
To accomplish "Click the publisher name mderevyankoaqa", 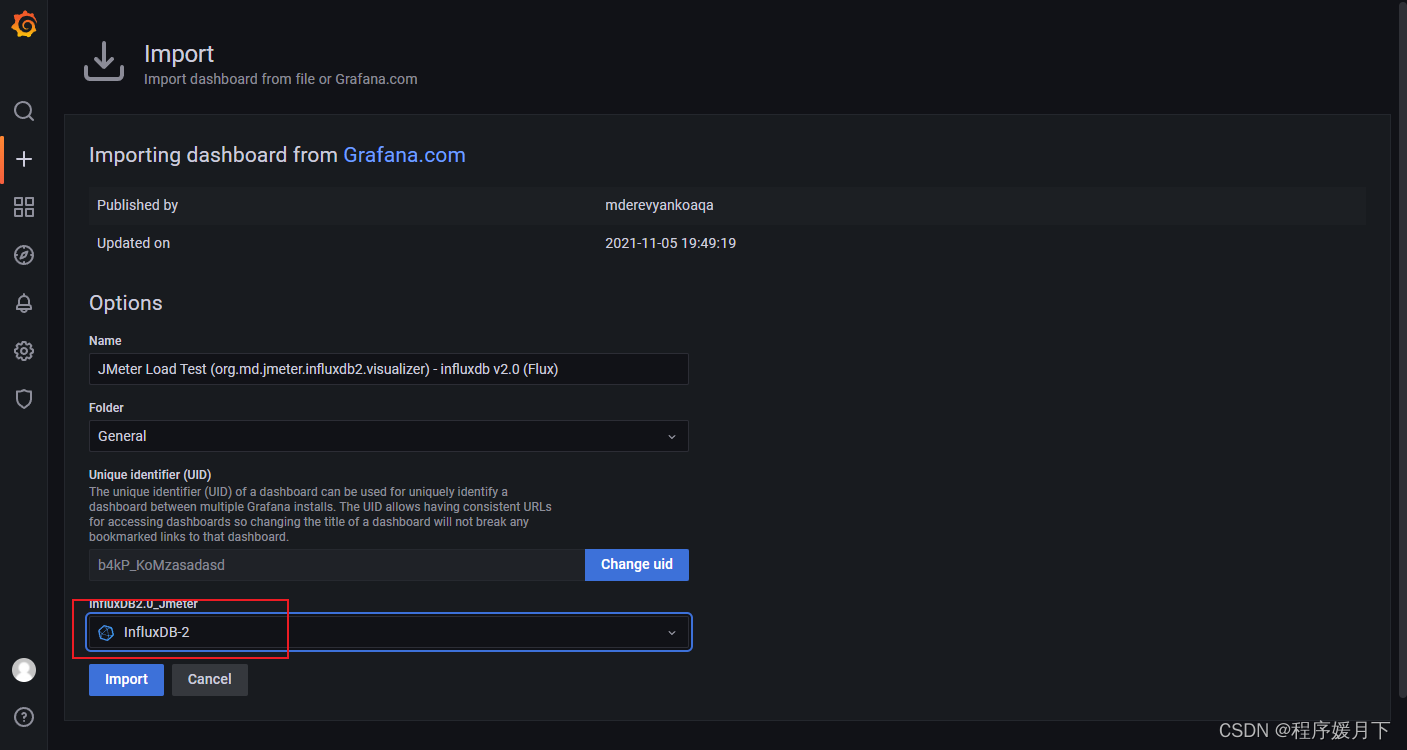I will (659, 205).
